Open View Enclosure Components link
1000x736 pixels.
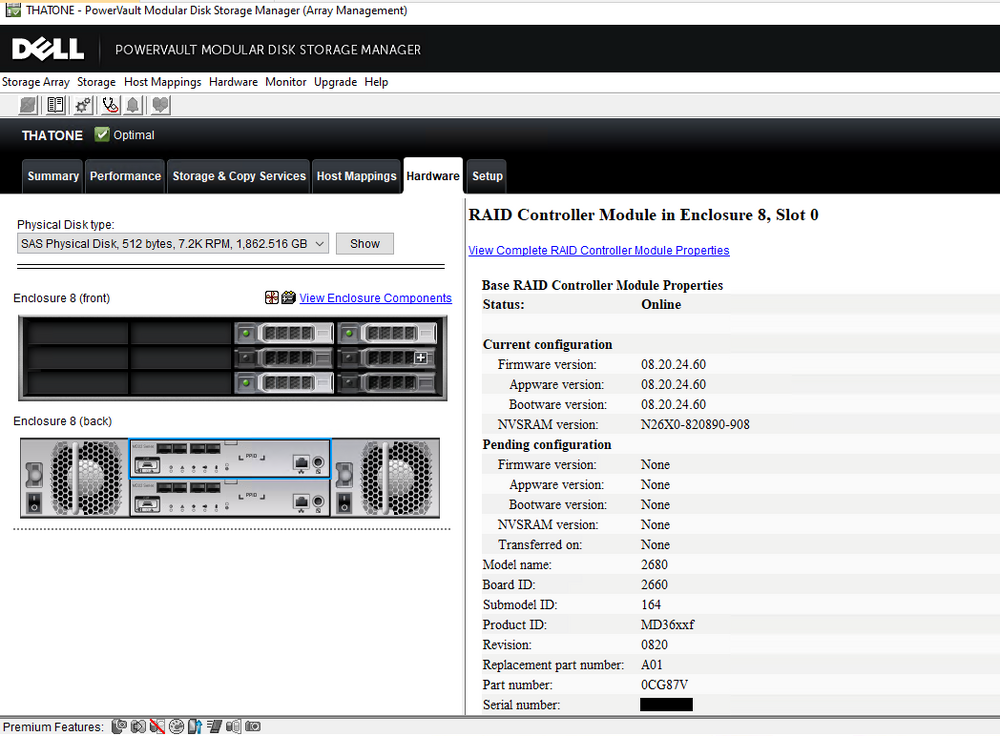[x=376, y=298]
